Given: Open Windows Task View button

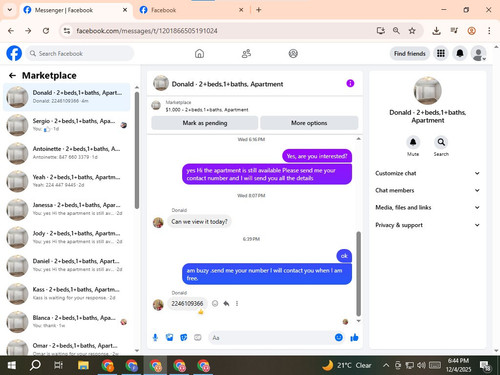Looking at the screenshot, I should coord(58,365).
